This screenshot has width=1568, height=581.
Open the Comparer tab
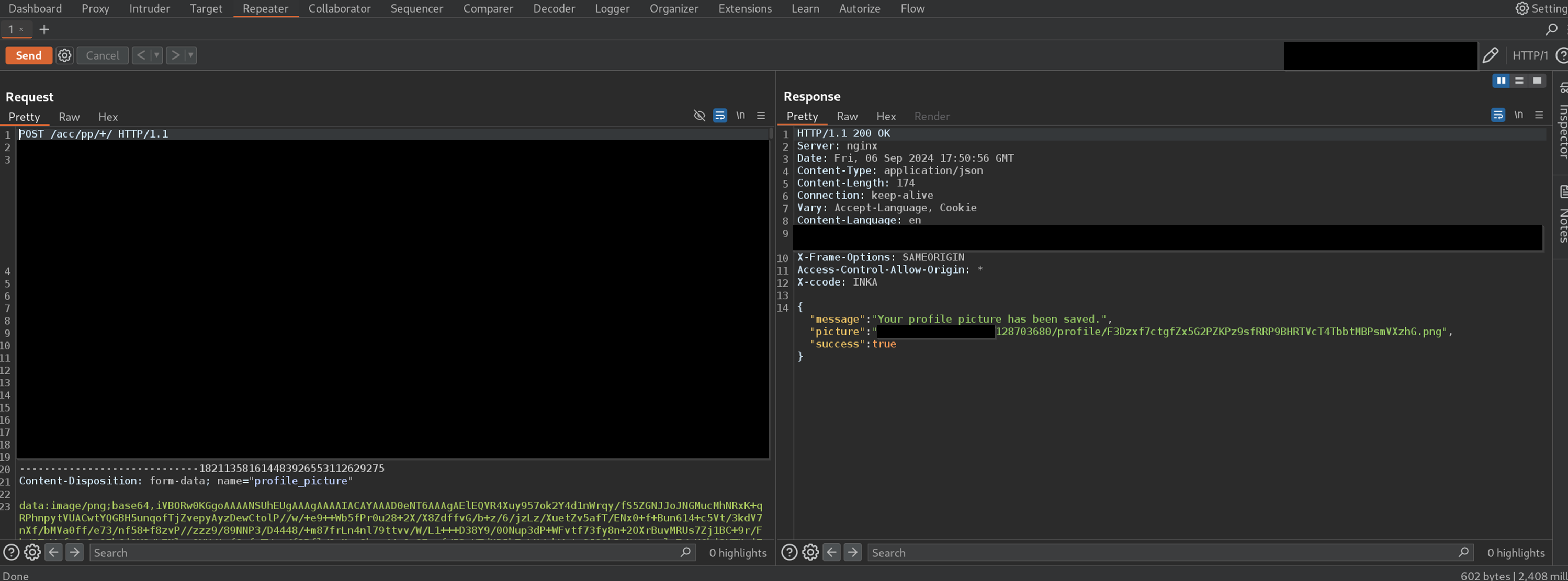[x=488, y=8]
